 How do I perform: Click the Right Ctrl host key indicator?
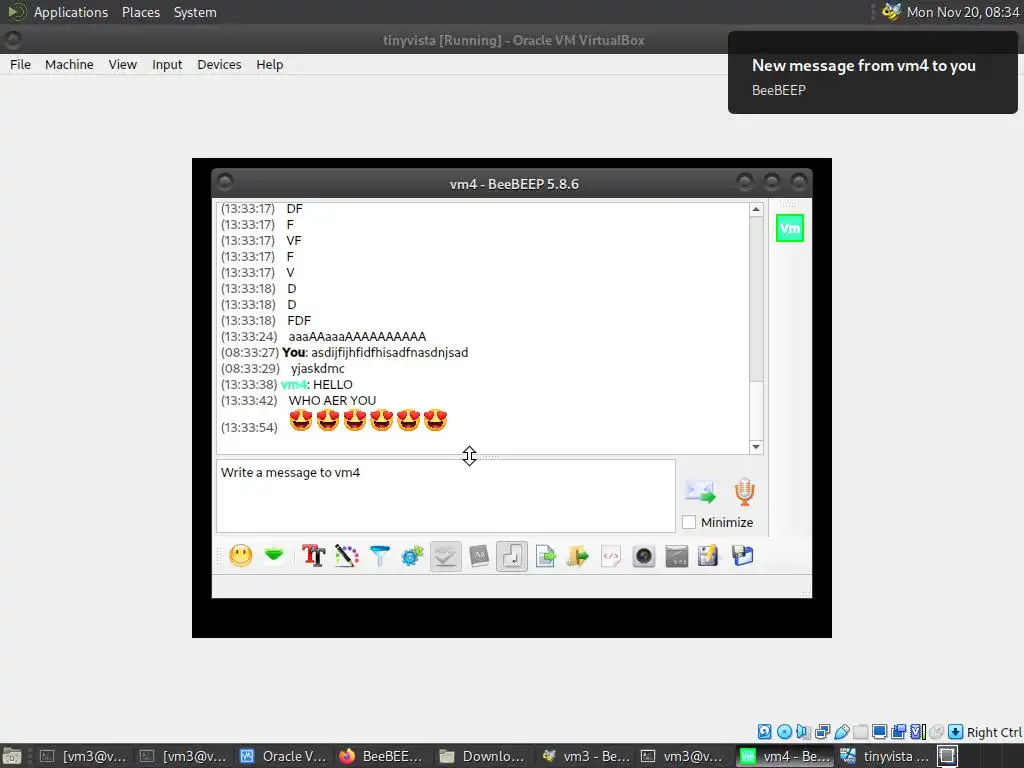pos(994,732)
